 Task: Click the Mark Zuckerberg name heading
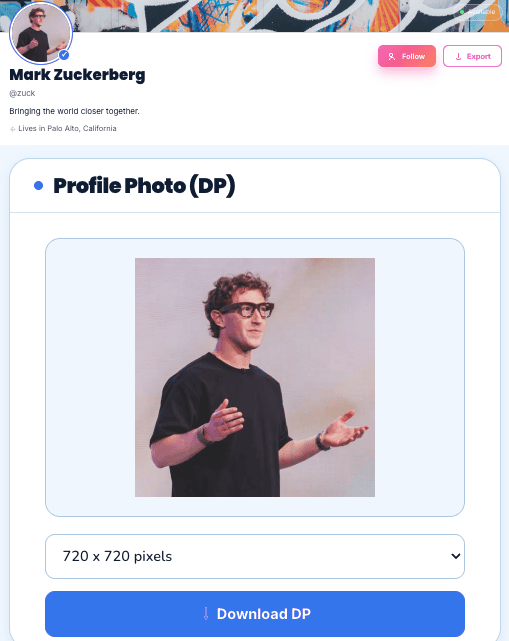(77, 75)
